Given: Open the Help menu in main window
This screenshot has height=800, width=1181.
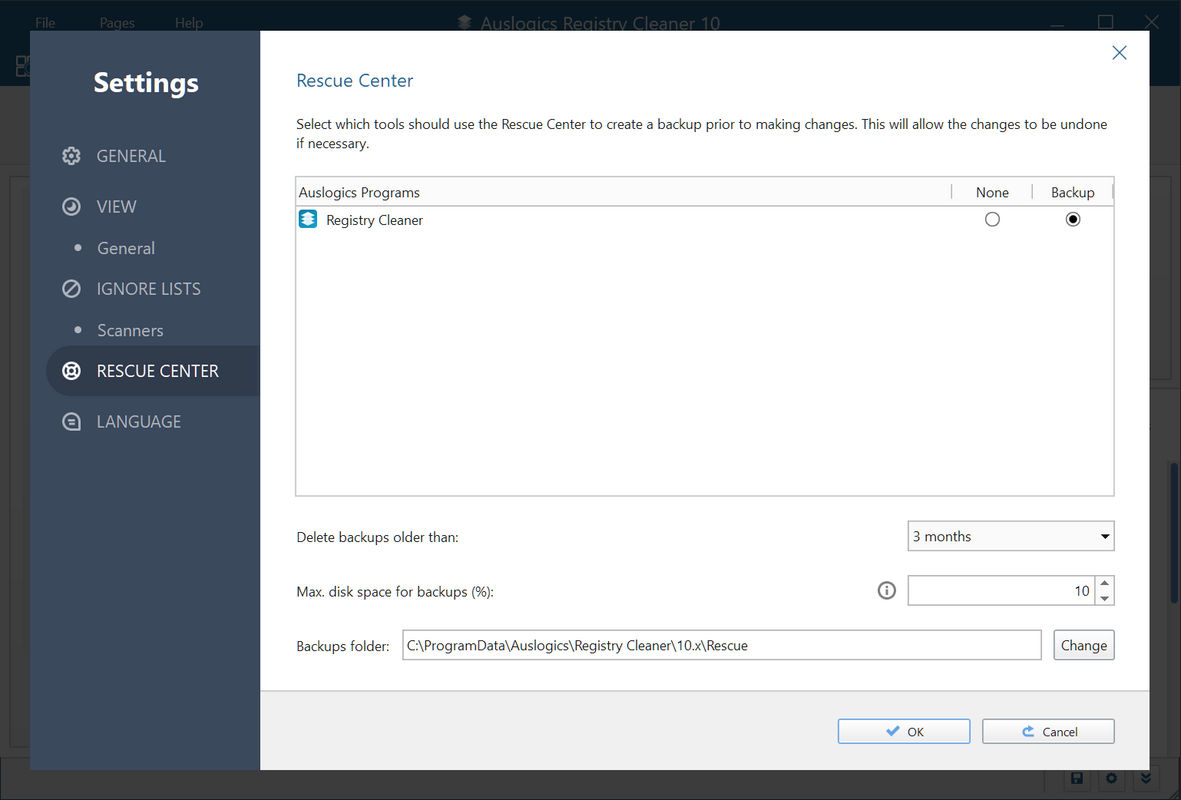Looking at the screenshot, I should (188, 23).
